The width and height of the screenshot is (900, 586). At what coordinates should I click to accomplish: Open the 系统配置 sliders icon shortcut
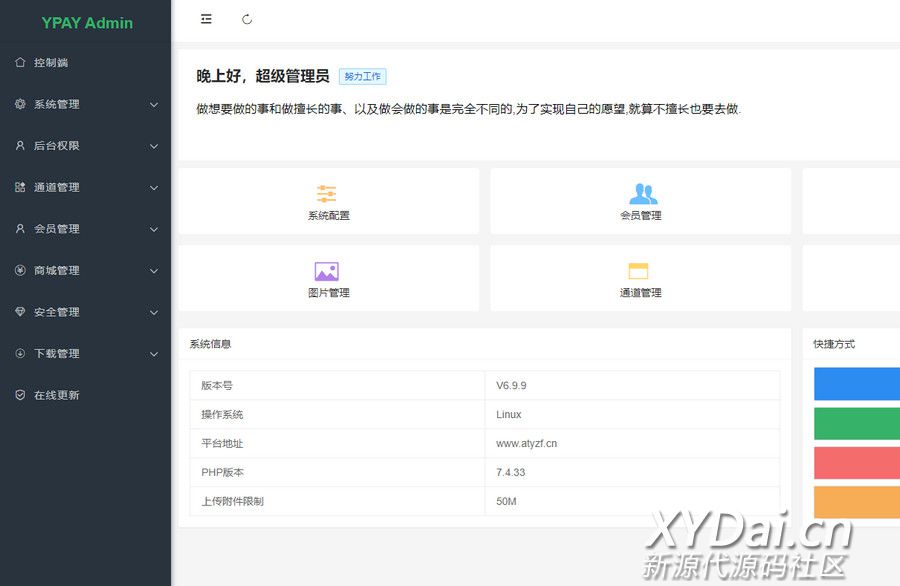pyautogui.click(x=327, y=194)
